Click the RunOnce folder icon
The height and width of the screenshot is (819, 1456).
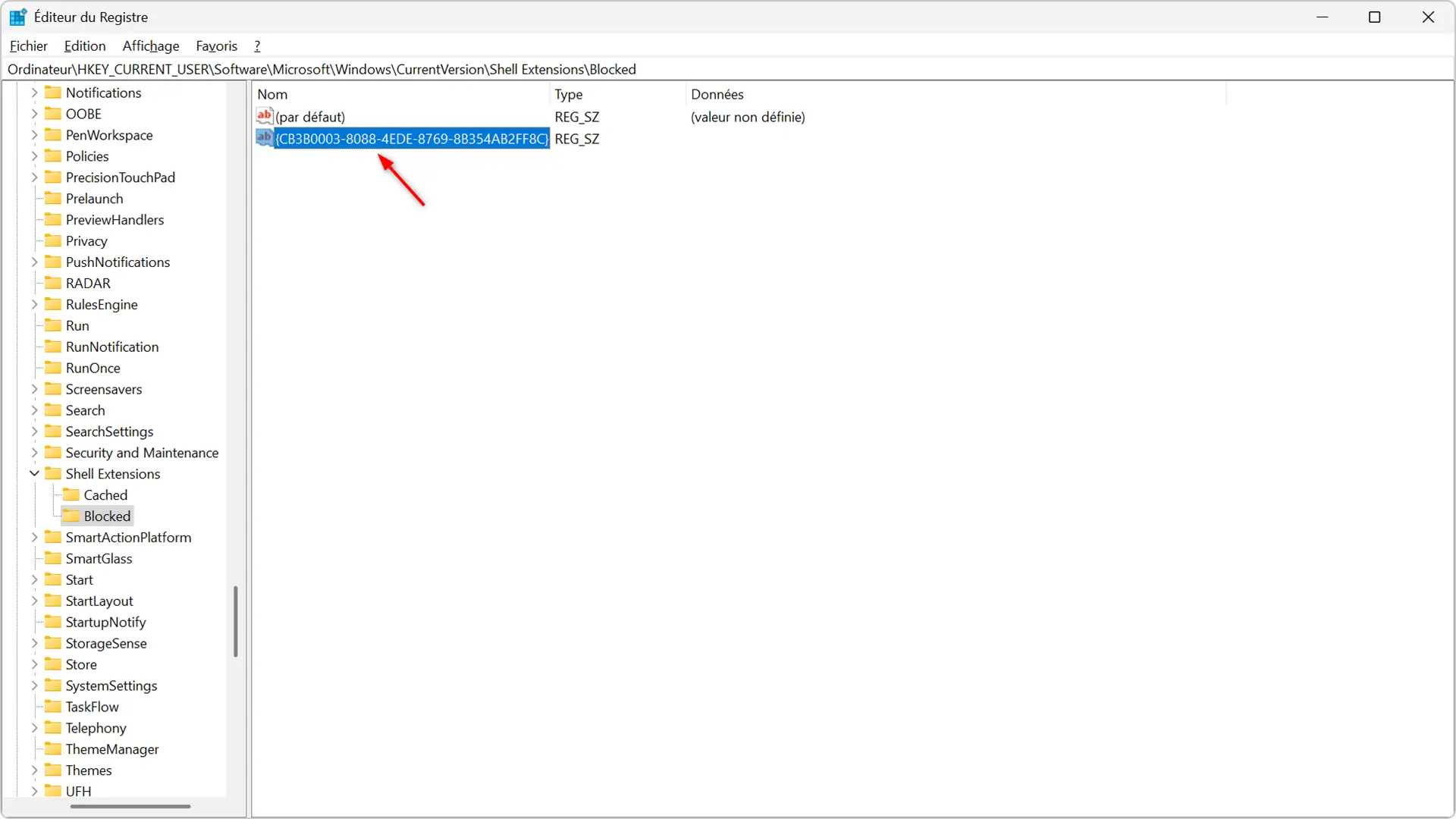(x=53, y=368)
